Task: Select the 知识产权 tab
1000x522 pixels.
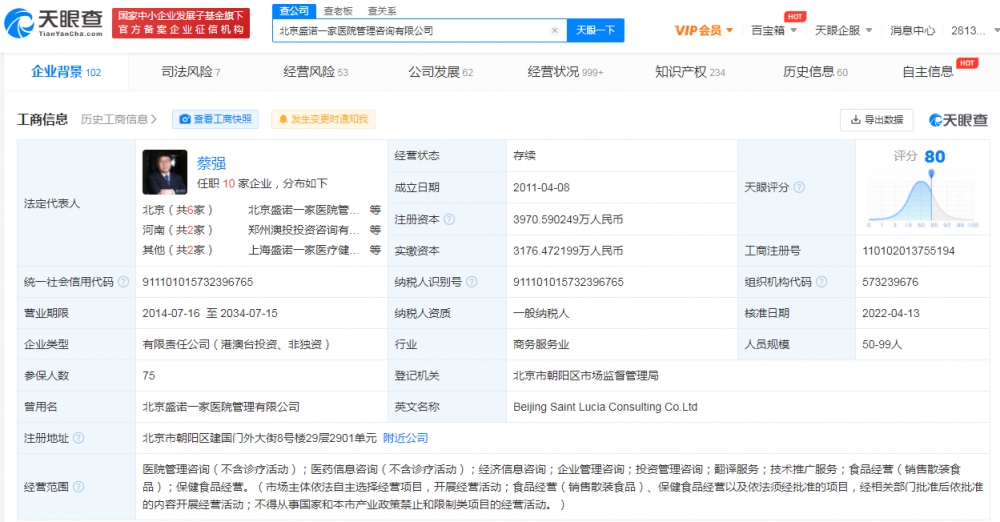Action: point(690,72)
